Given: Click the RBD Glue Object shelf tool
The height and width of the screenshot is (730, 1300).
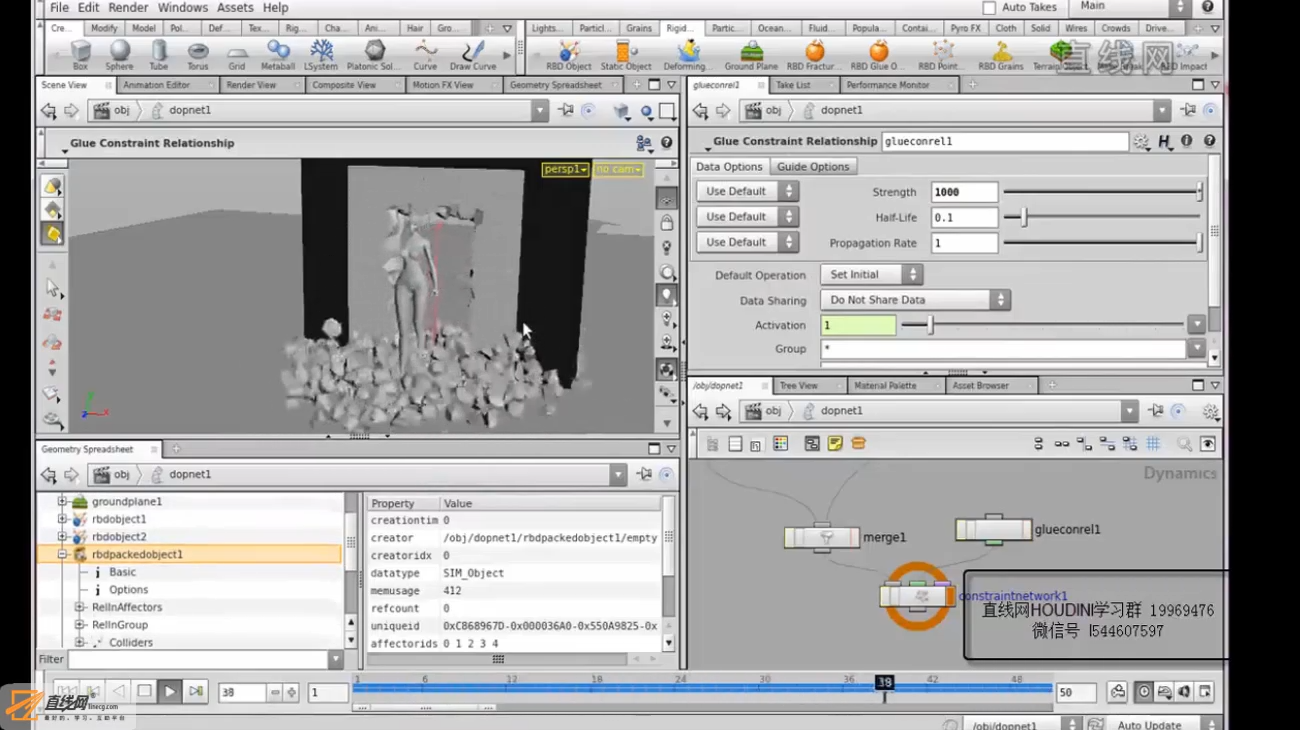Looking at the screenshot, I should (x=878, y=55).
